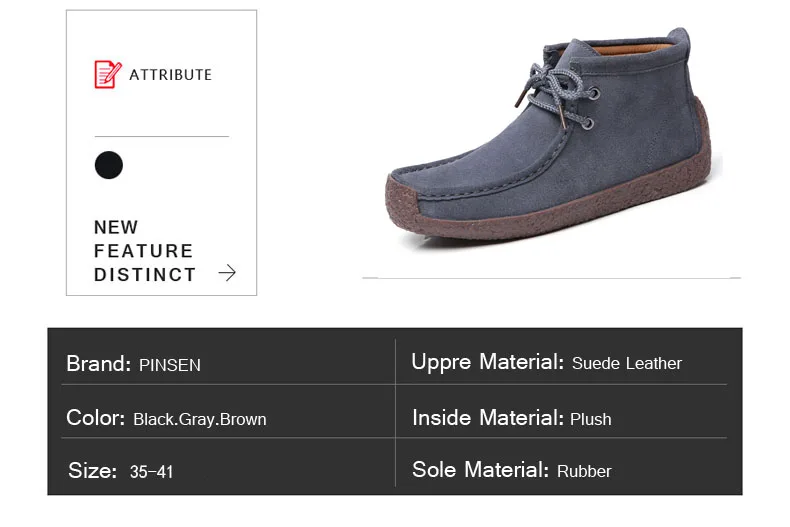This screenshot has height=527, width=790.
Task: Click the shoe's gray laces
Action: pyautogui.click(x=553, y=96)
